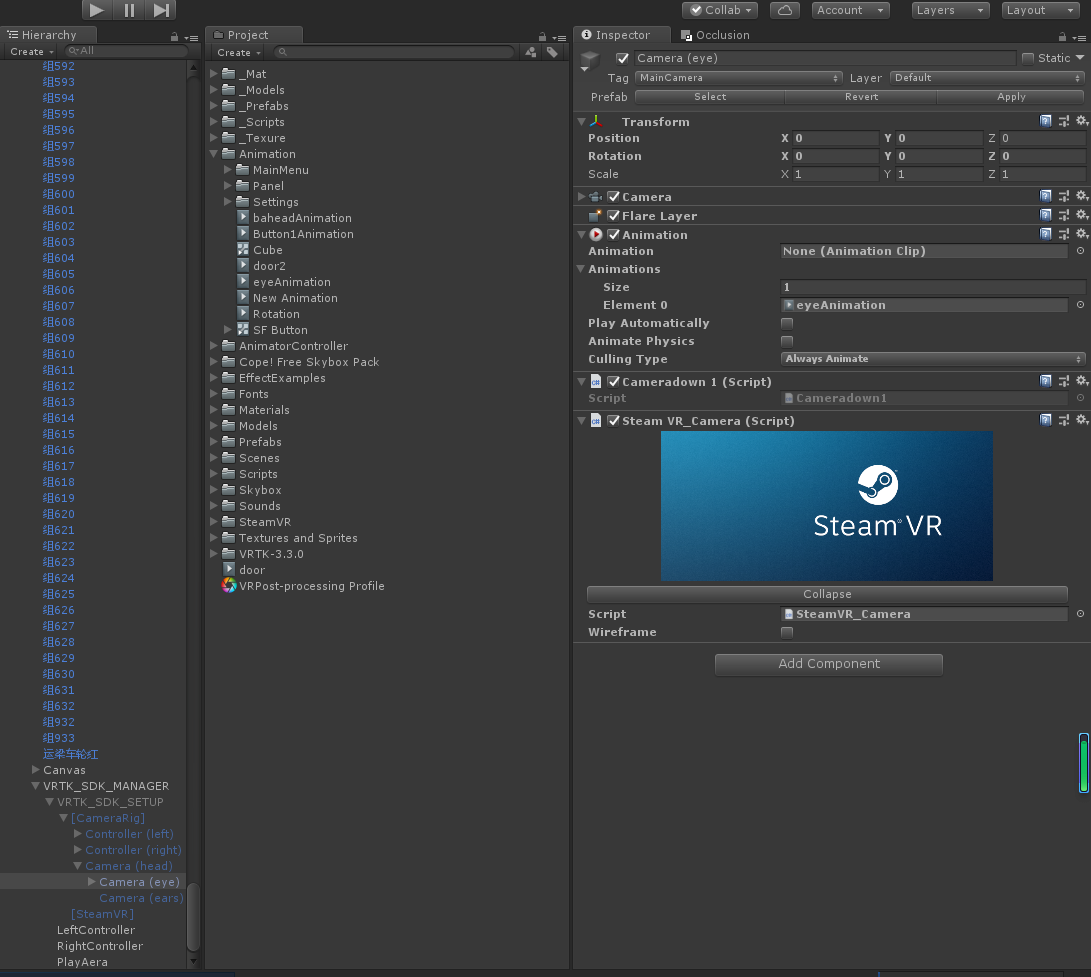Open the Layer dropdown Default
The width and height of the screenshot is (1091, 977).
tap(987, 78)
